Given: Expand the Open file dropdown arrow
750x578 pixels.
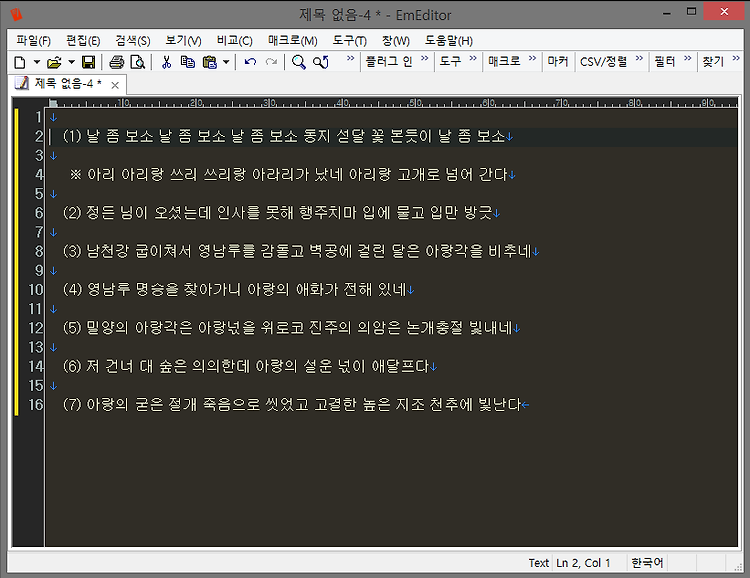Looking at the screenshot, I should click(x=72, y=62).
